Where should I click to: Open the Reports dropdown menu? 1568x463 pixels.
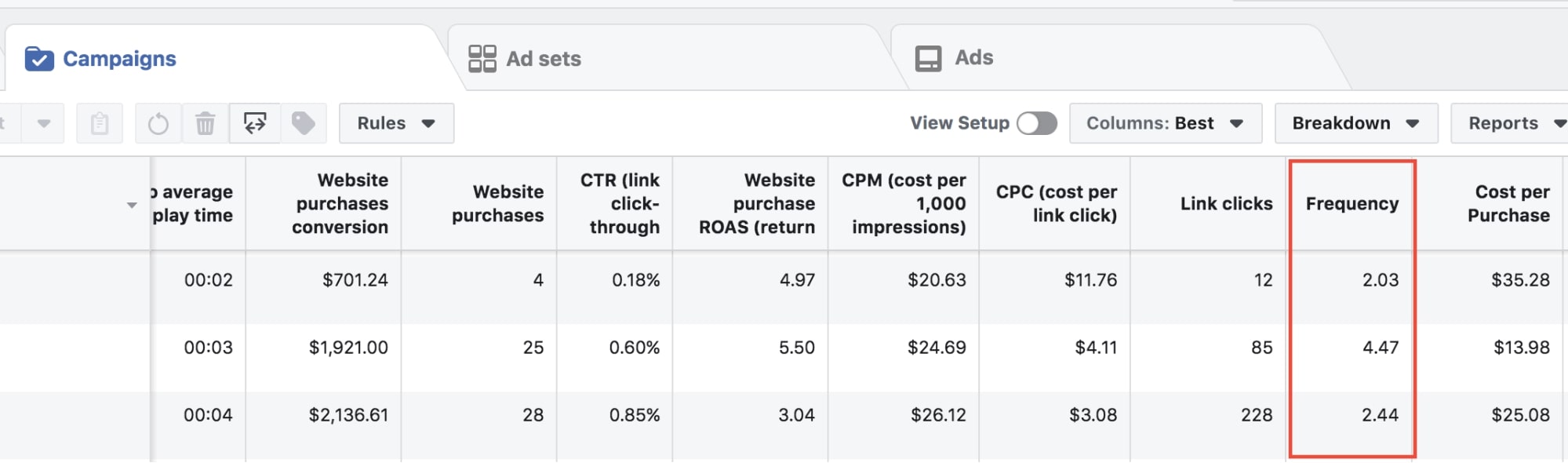pos(1514,123)
